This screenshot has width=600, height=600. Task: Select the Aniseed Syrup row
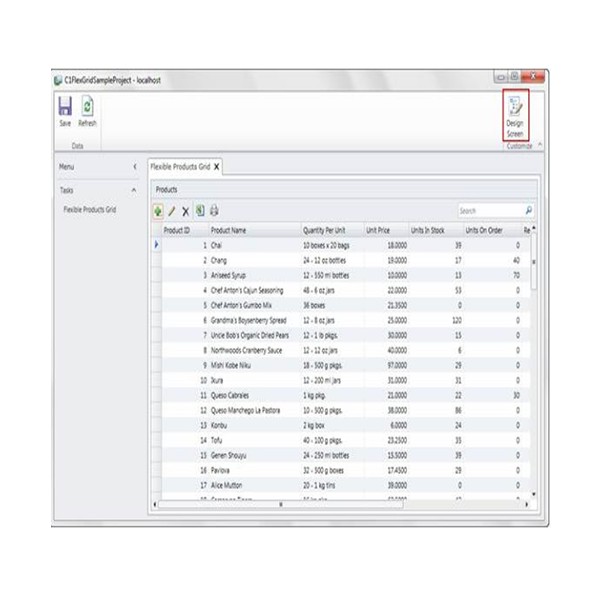[232, 274]
